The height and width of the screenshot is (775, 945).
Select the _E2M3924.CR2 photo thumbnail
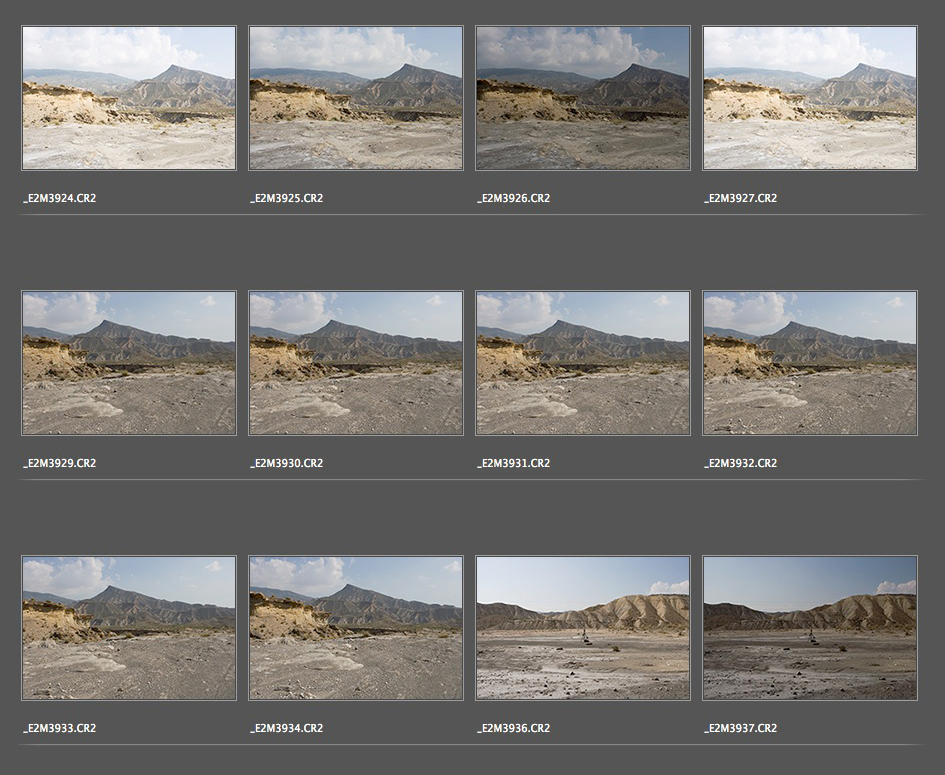tap(129, 98)
